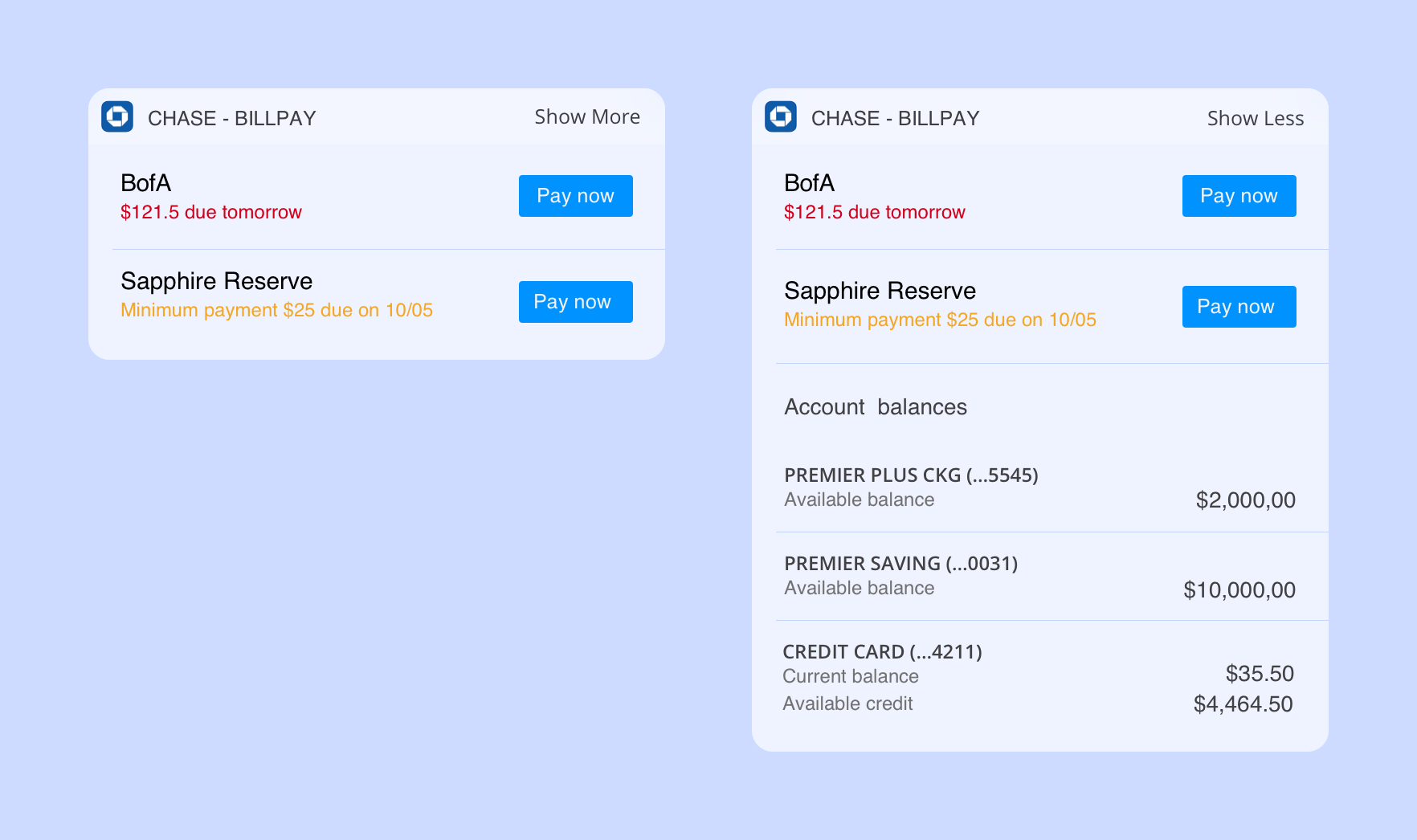This screenshot has width=1417, height=840.
Task: Open PREMIER PLUS CKG (...5545) account
Action: coord(911,475)
